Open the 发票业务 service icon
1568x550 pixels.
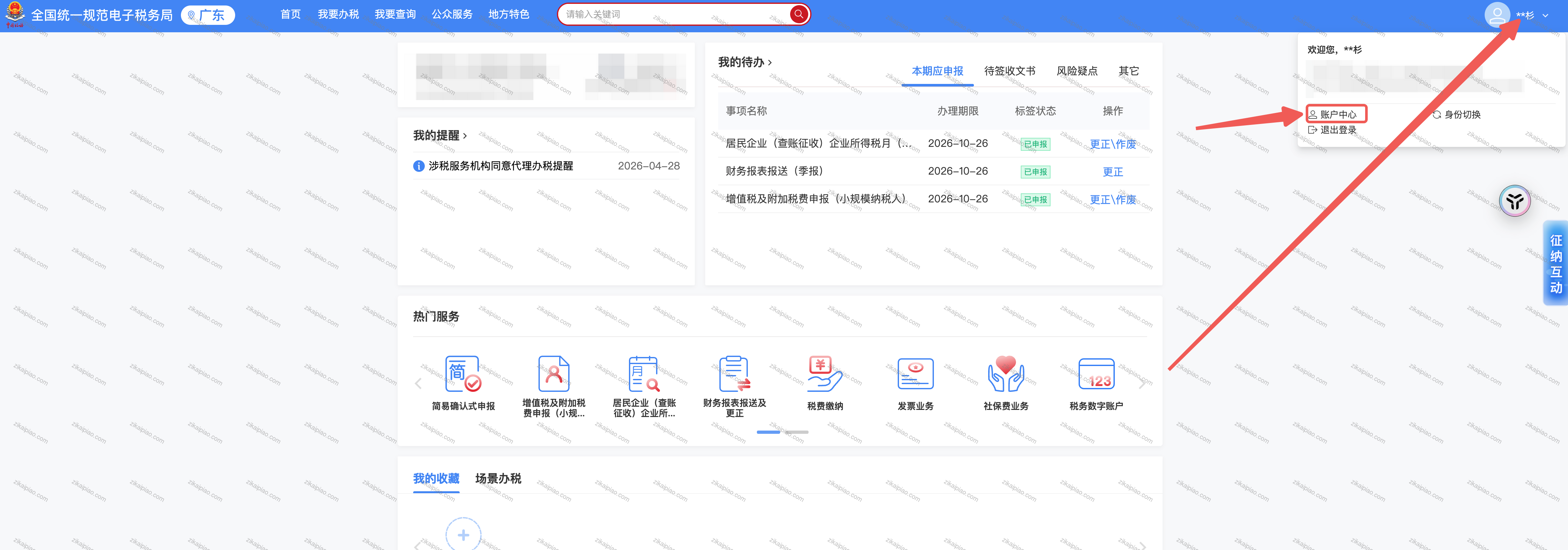tap(915, 373)
